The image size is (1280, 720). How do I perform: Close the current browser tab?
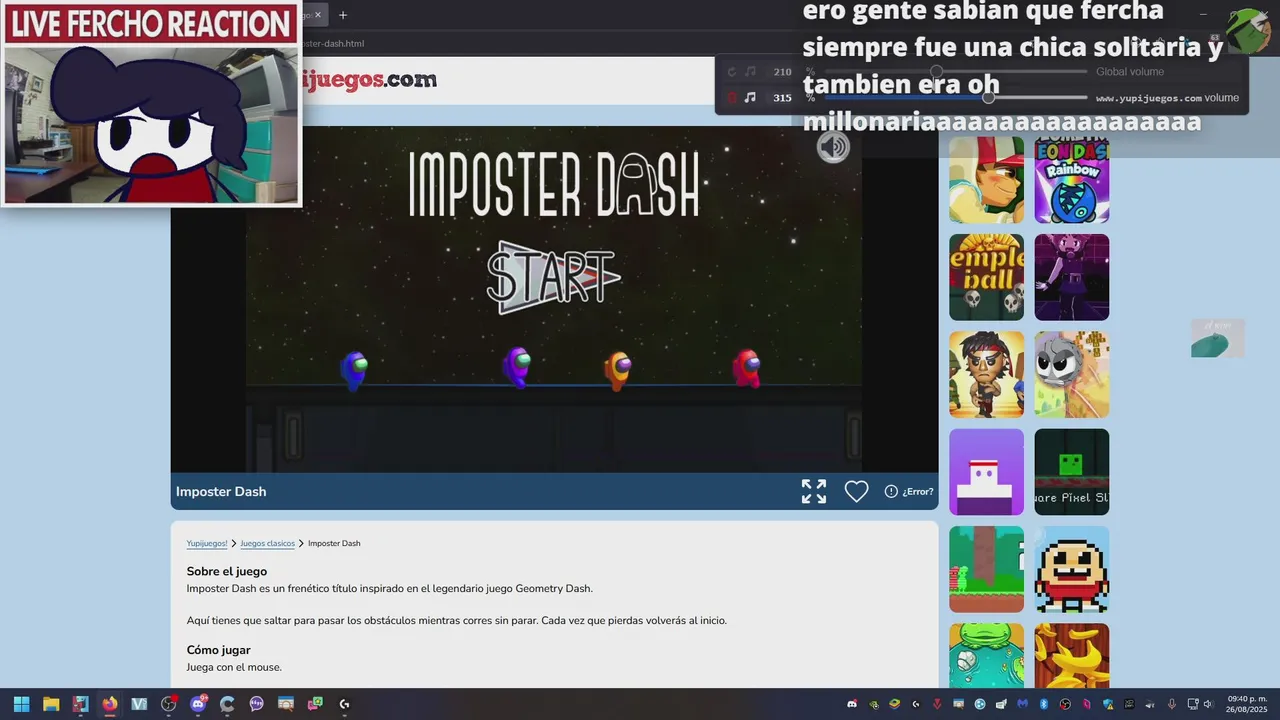click(318, 15)
